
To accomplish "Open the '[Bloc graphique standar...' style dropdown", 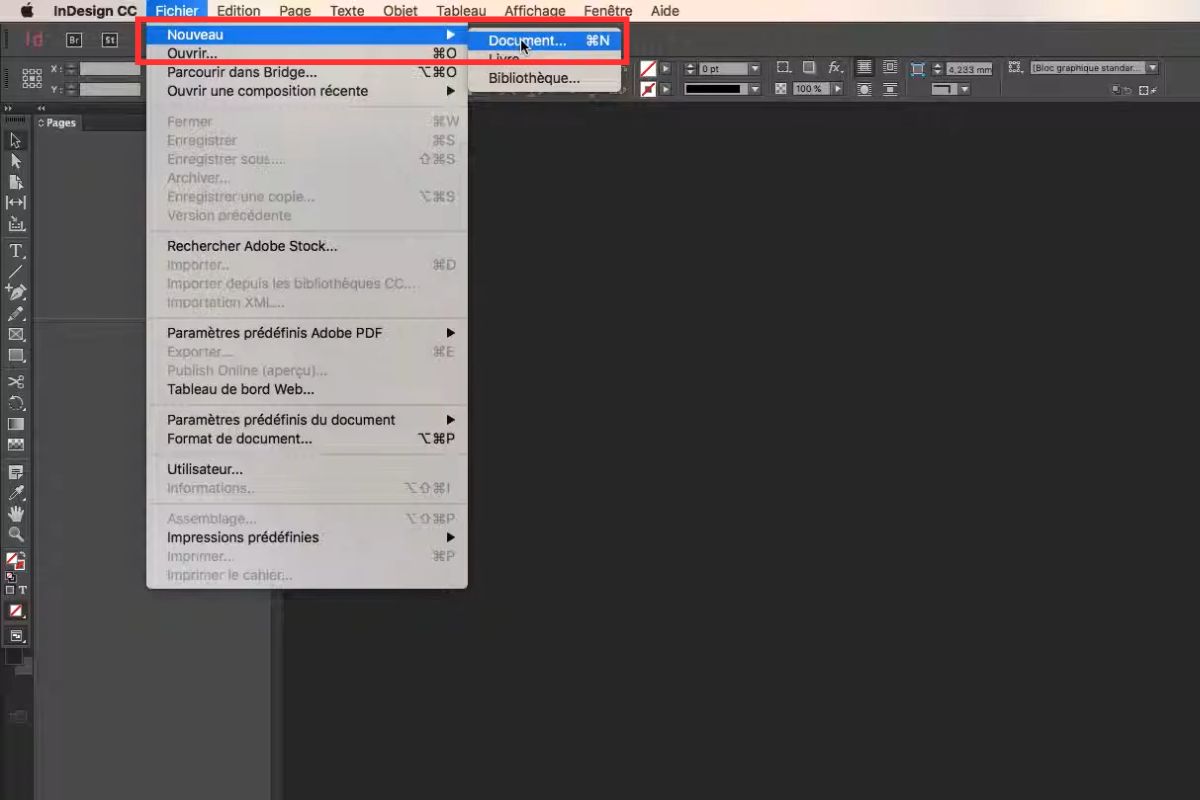I will click(1152, 68).
